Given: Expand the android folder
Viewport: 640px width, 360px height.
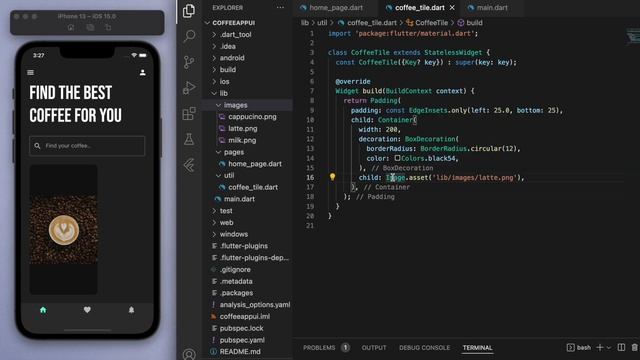Looking at the screenshot, I should tap(214, 58).
